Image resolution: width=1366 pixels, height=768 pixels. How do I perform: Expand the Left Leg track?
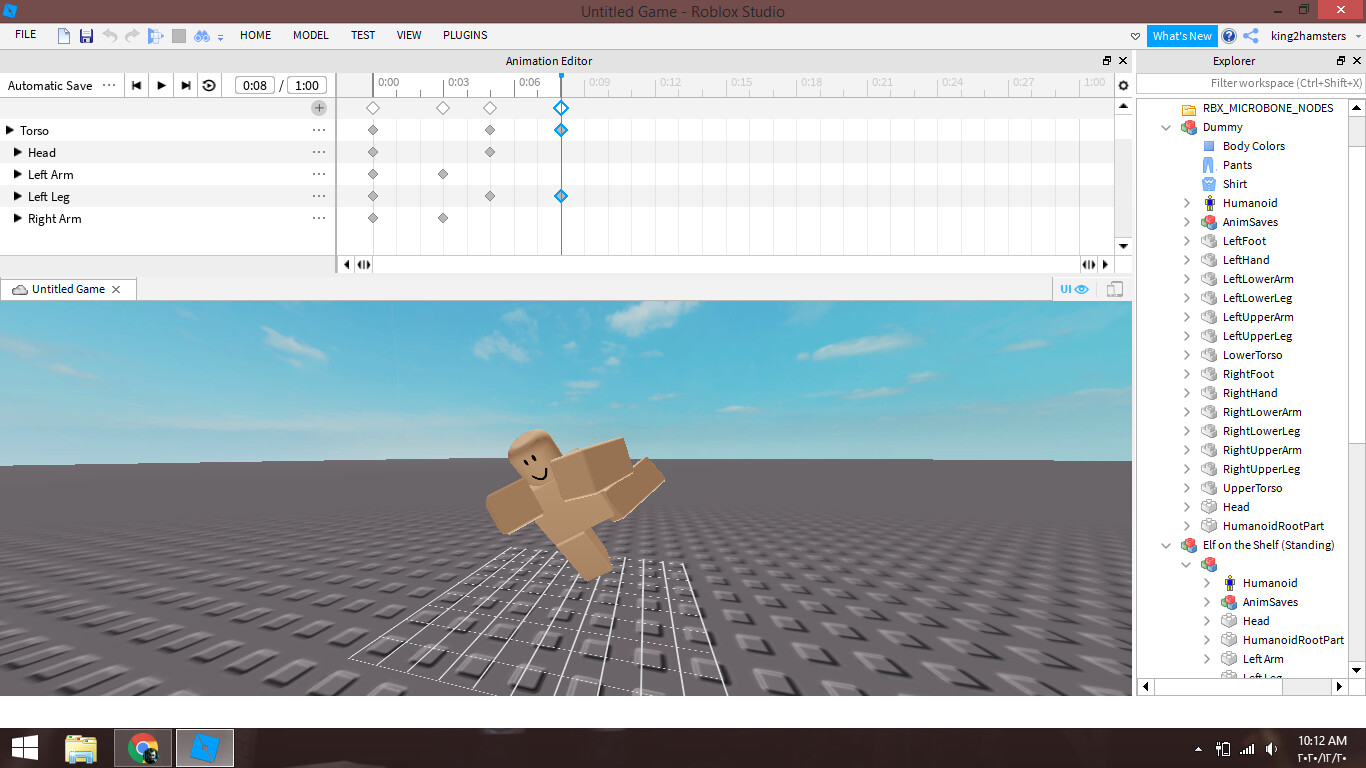pos(17,196)
